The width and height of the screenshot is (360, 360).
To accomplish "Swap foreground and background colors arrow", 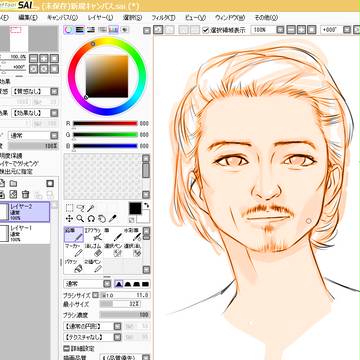I will [x=146, y=206].
